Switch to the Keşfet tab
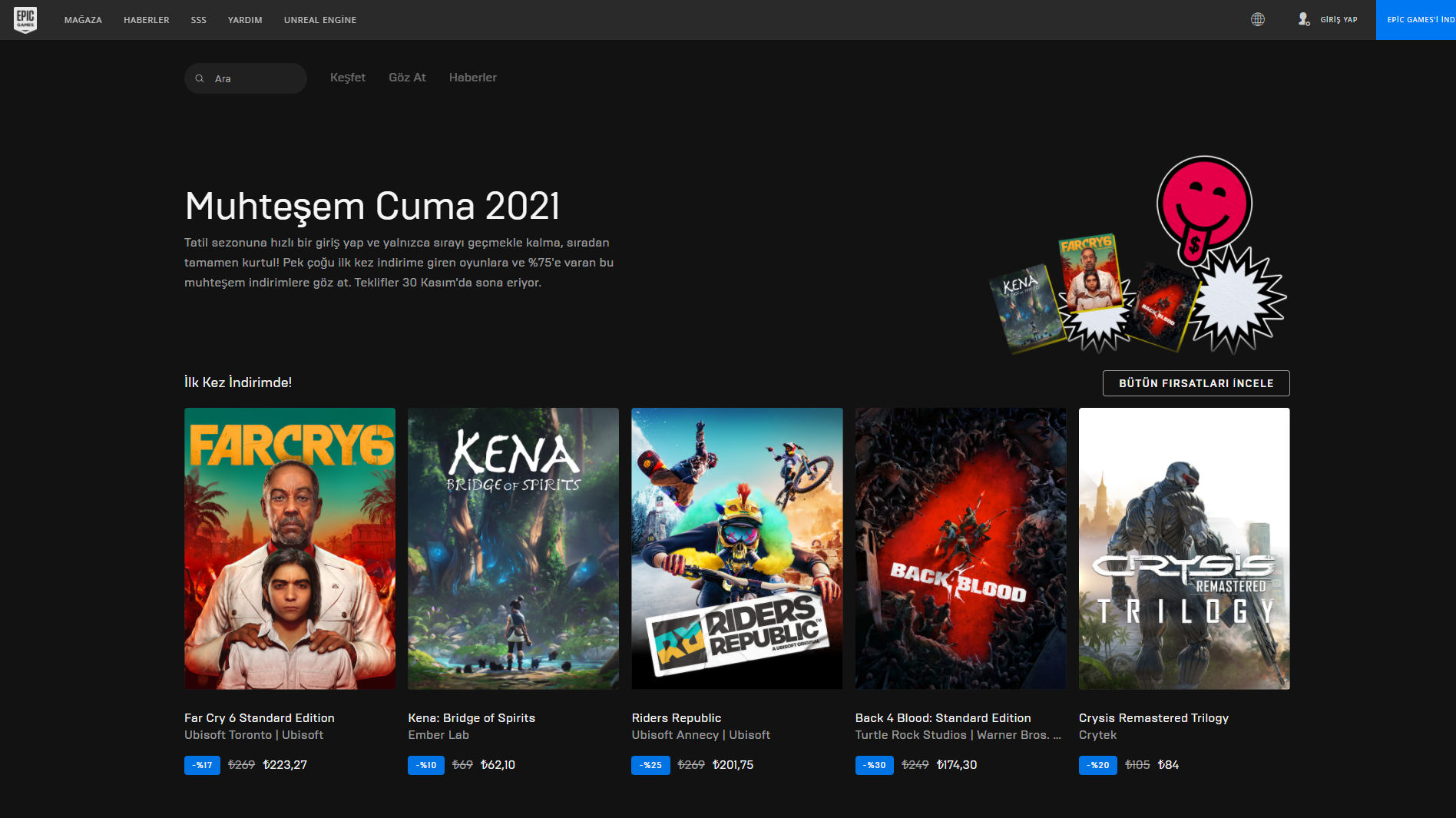This screenshot has height=818, width=1456. coord(347,77)
